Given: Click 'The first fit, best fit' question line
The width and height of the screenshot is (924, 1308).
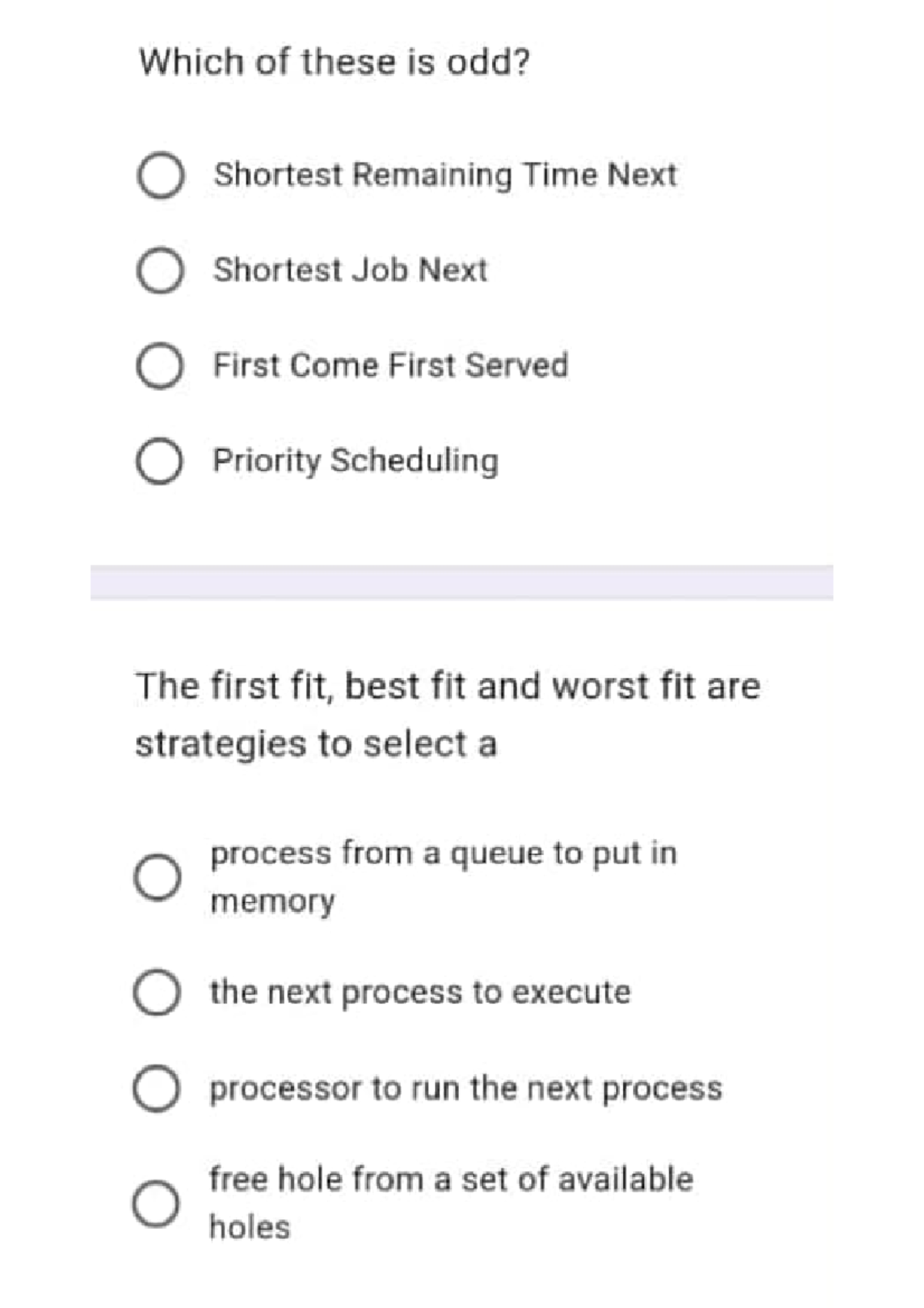Looking at the screenshot, I should coord(447,686).
